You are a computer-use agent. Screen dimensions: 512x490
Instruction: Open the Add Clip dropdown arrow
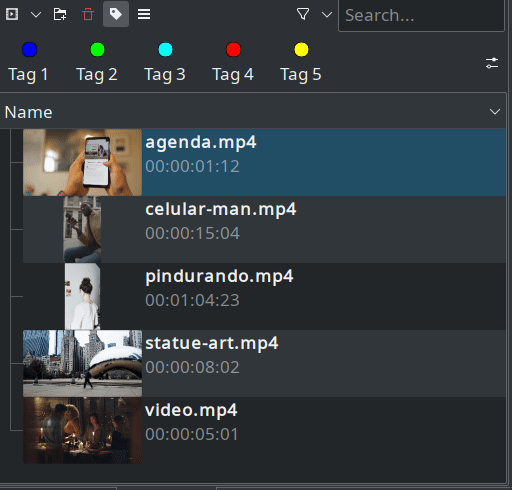tap(36, 15)
